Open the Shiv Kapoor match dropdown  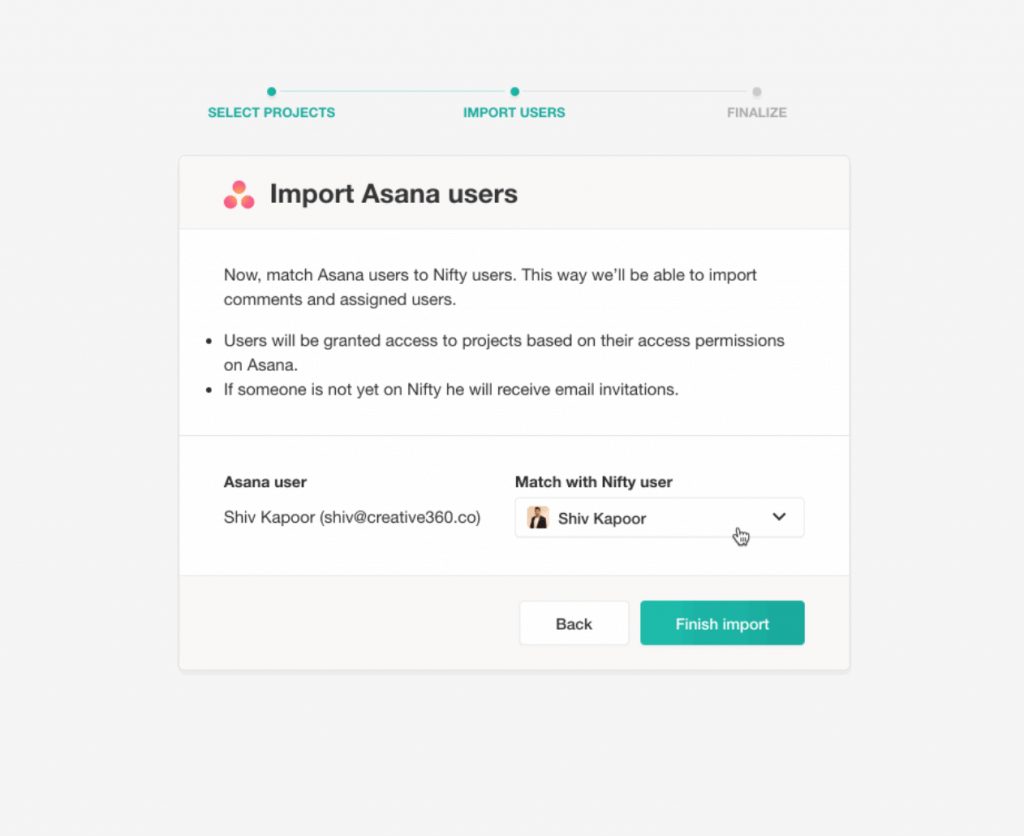click(659, 517)
